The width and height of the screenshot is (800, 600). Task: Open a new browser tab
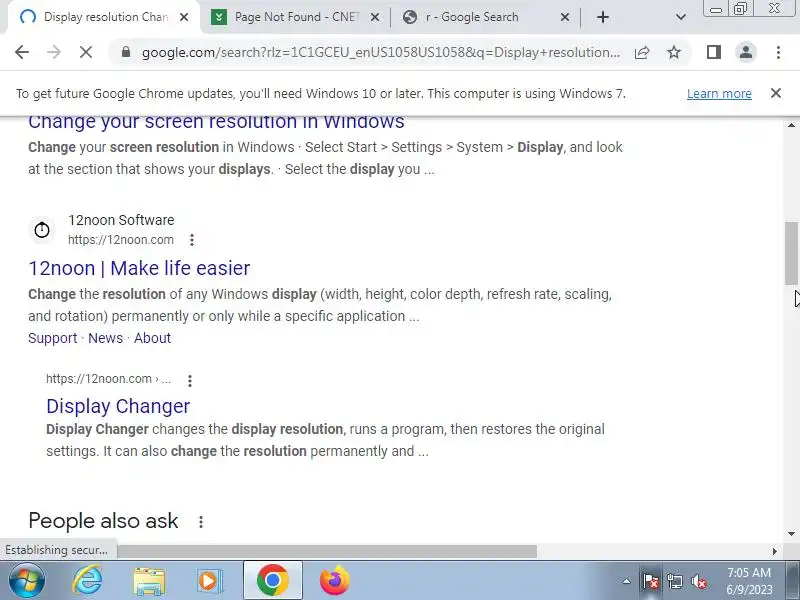pos(603,17)
